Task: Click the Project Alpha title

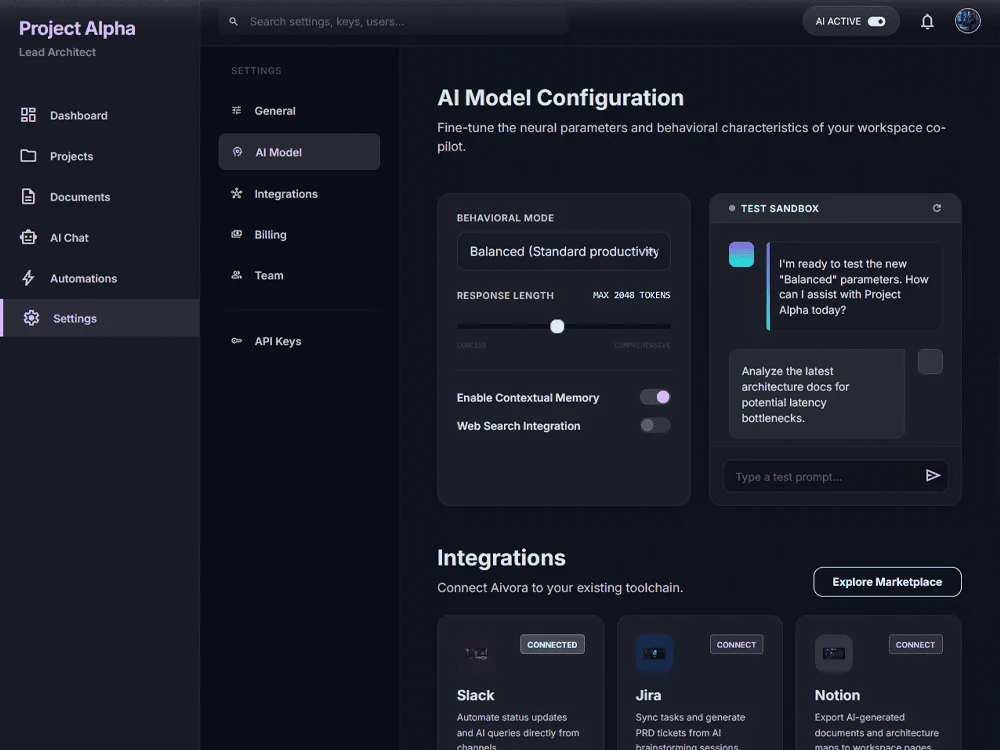Action: [77, 28]
